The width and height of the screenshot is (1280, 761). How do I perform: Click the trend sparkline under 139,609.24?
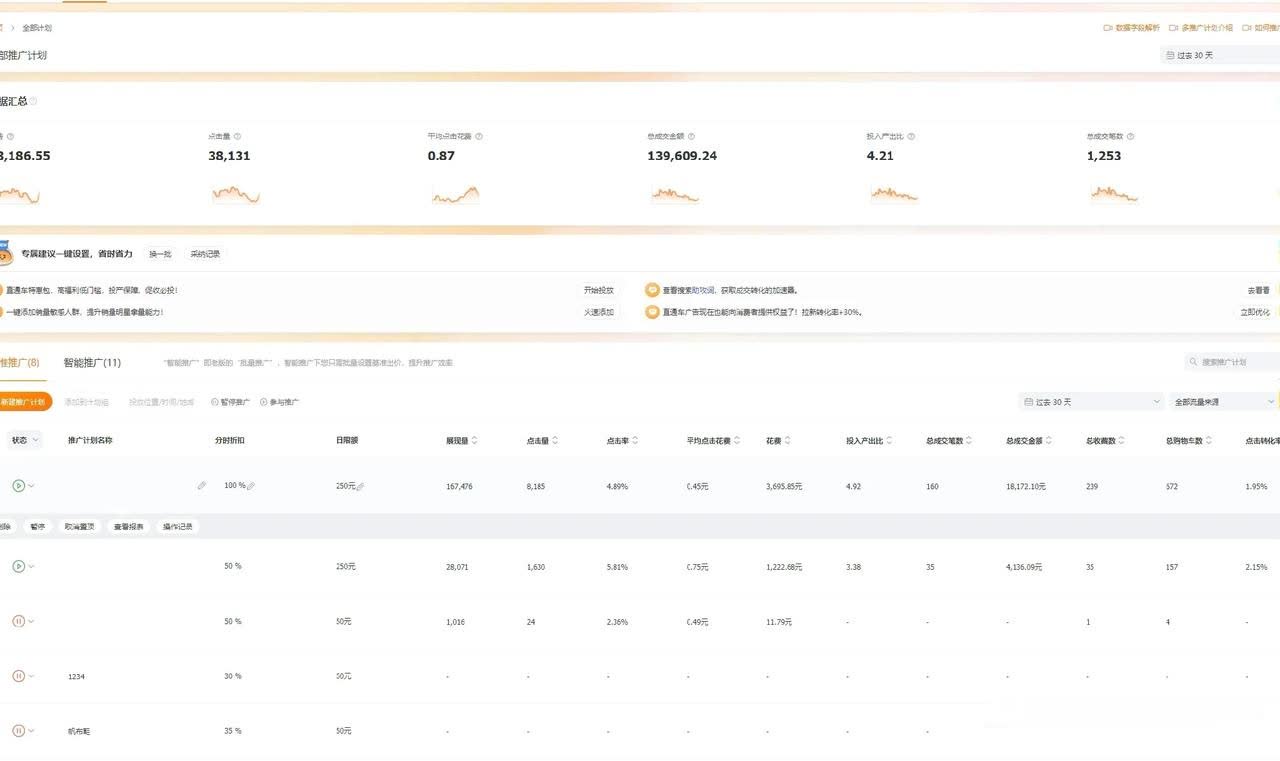[675, 194]
